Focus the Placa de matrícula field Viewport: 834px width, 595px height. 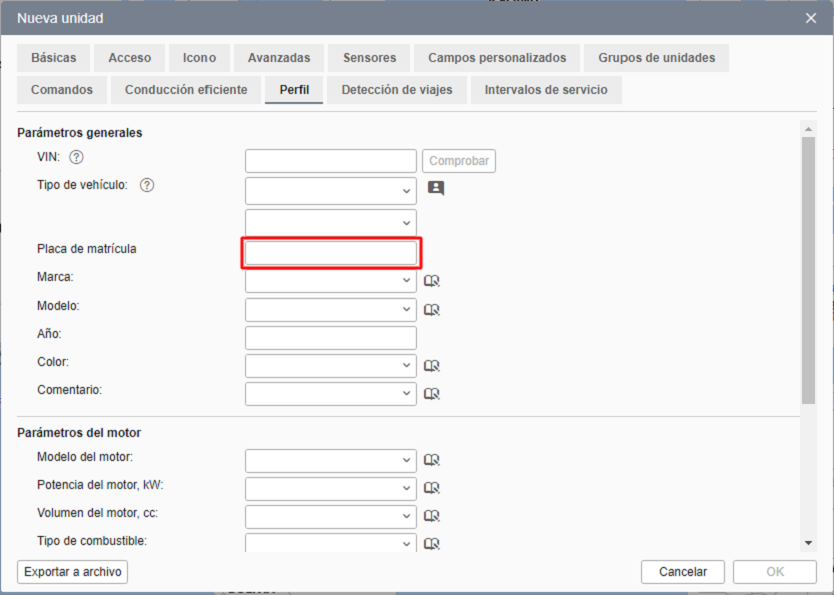[331, 253]
